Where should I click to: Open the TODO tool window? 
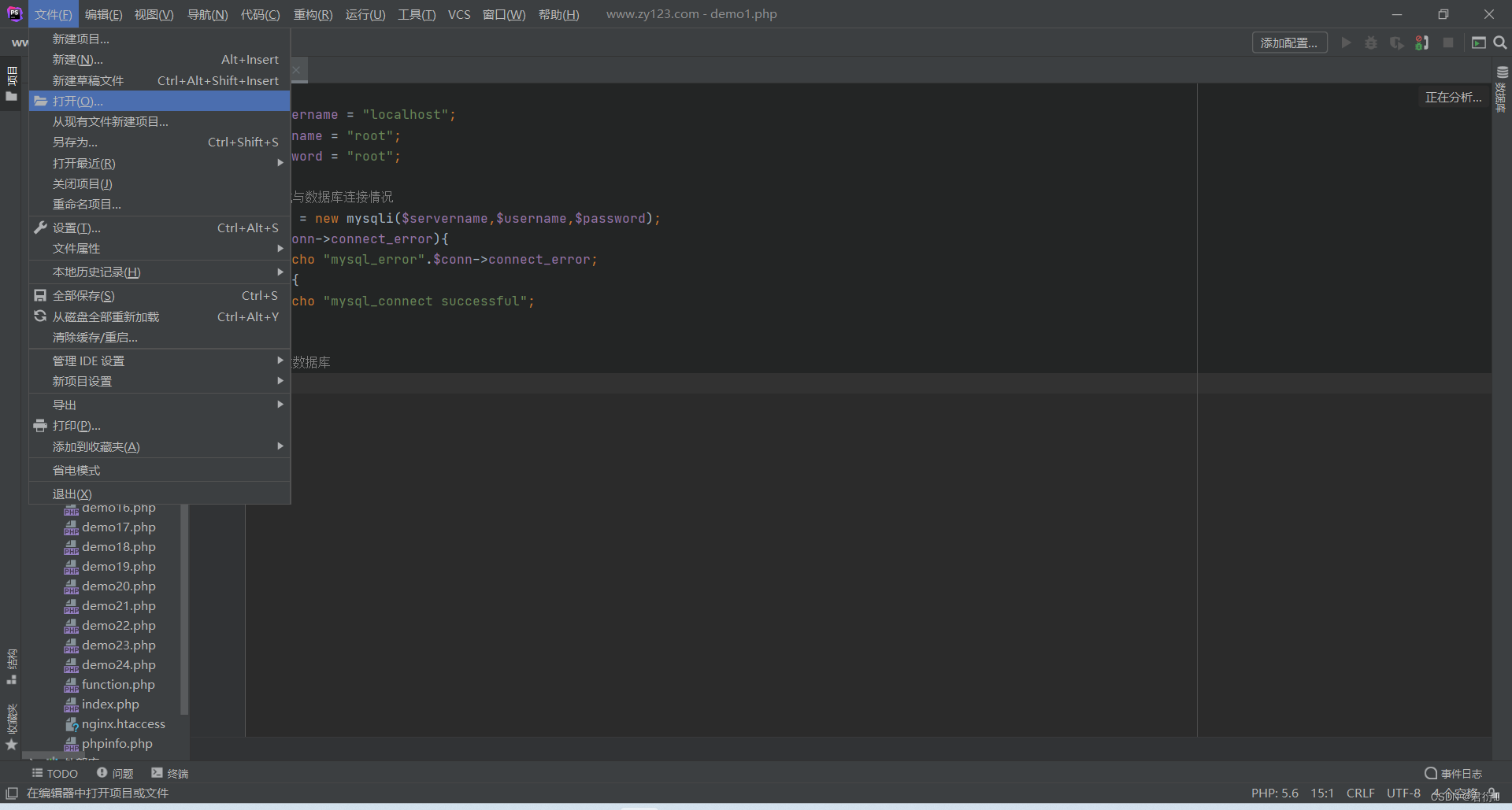[54, 773]
